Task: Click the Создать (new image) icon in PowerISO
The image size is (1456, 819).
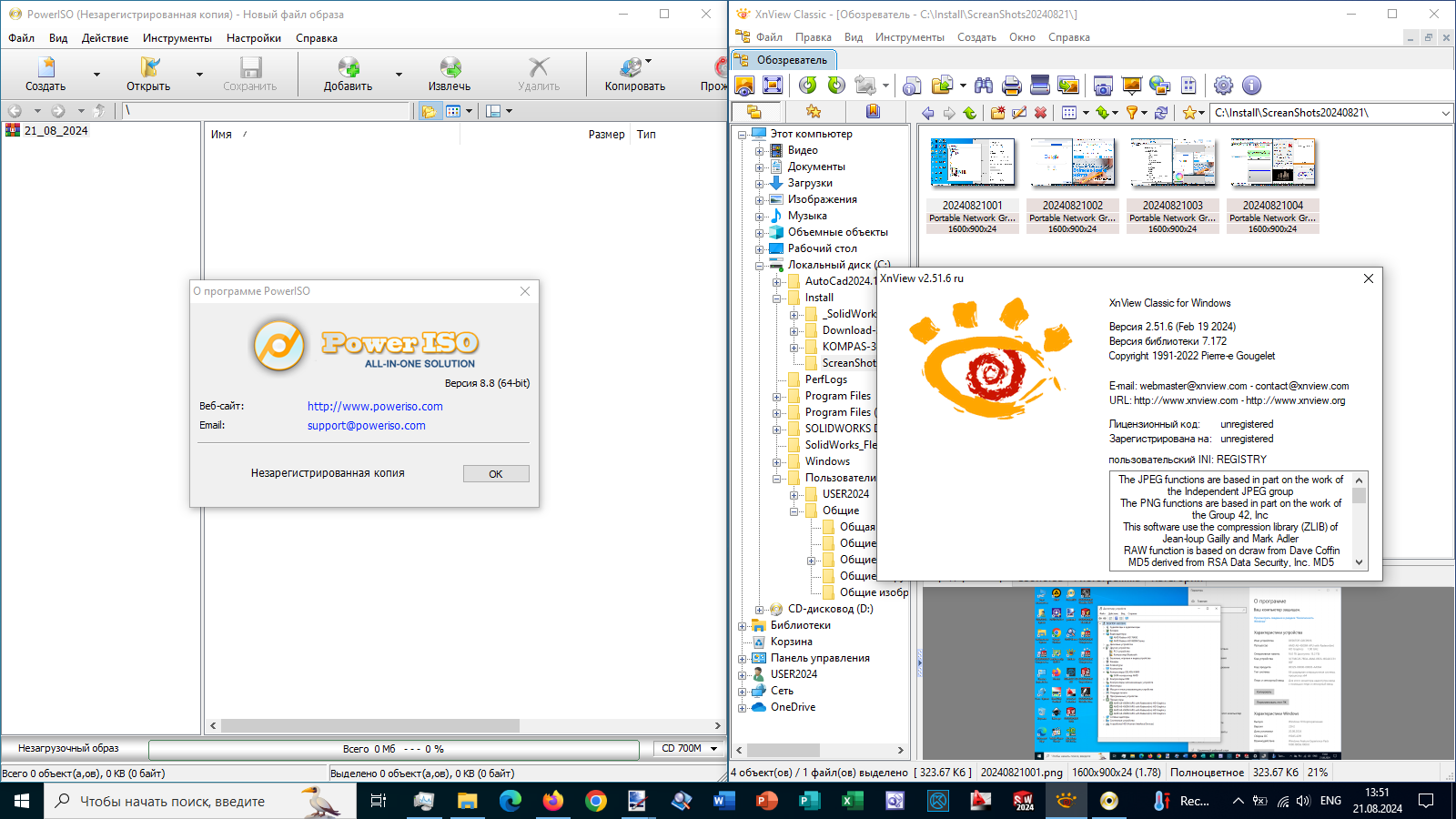Action: [46, 67]
